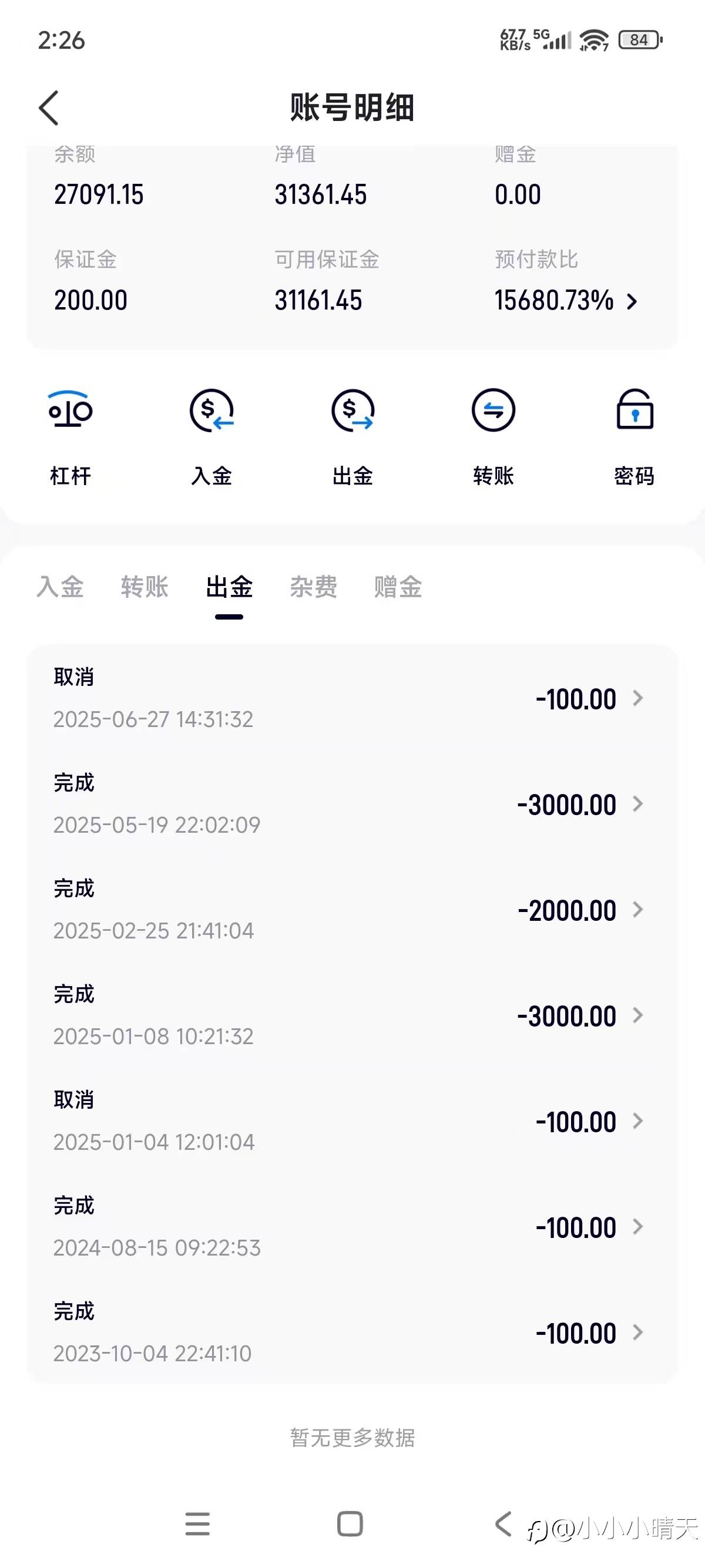
Task: Open the 杠杆 leverage scale icon
Action: point(70,410)
